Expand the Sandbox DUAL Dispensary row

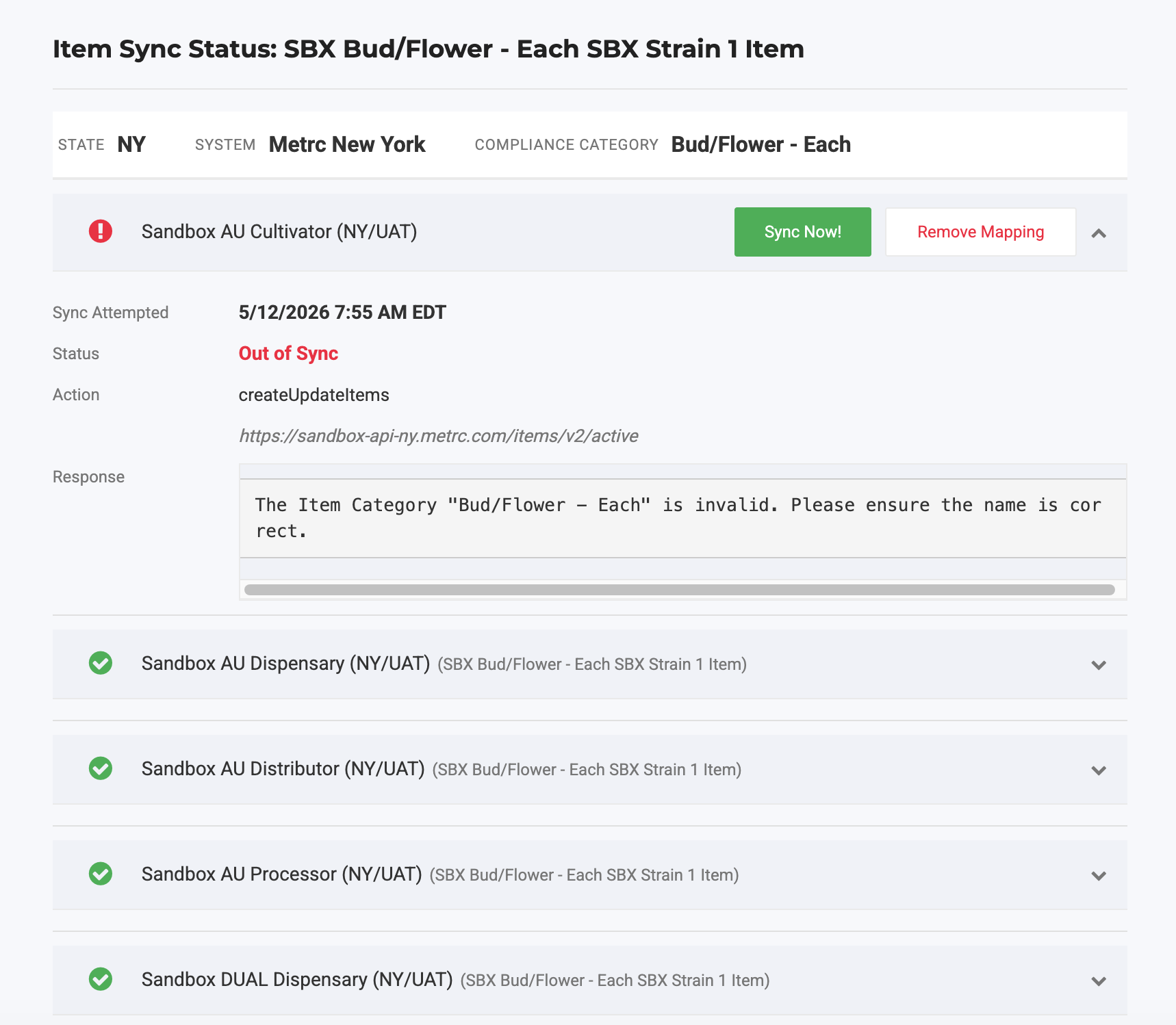tap(1099, 981)
